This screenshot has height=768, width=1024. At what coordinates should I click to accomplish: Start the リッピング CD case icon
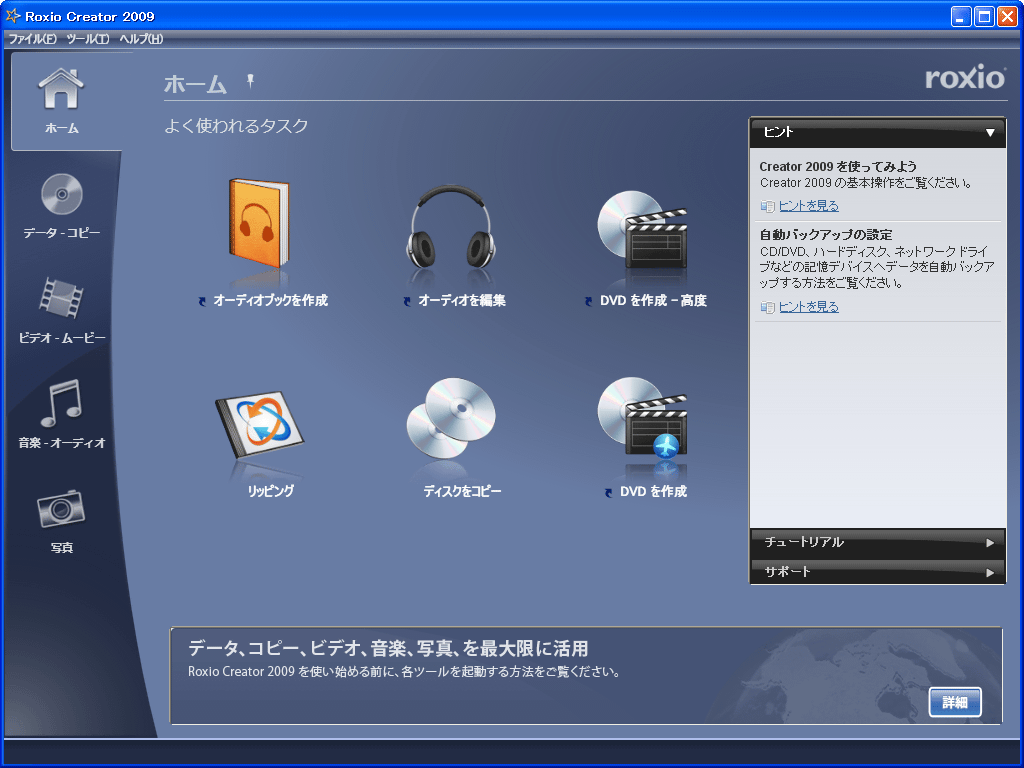[x=259, y=424]
